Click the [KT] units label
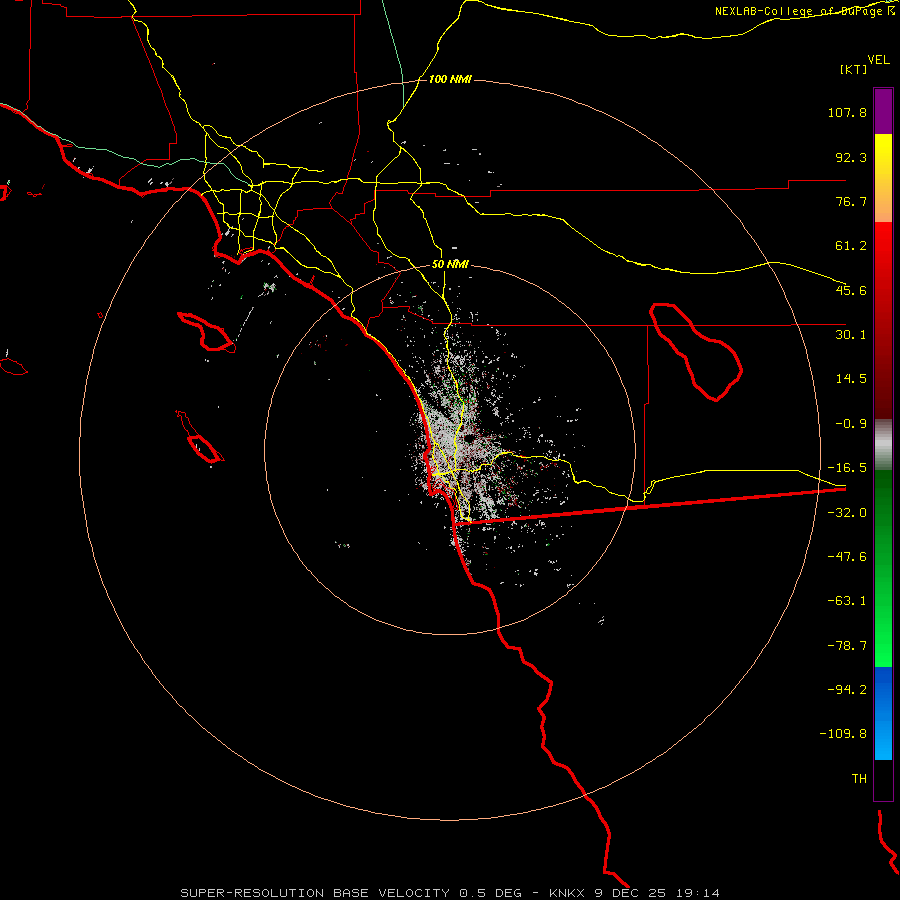This screenshot has height=900, width=900. click(x=853, y=69)
